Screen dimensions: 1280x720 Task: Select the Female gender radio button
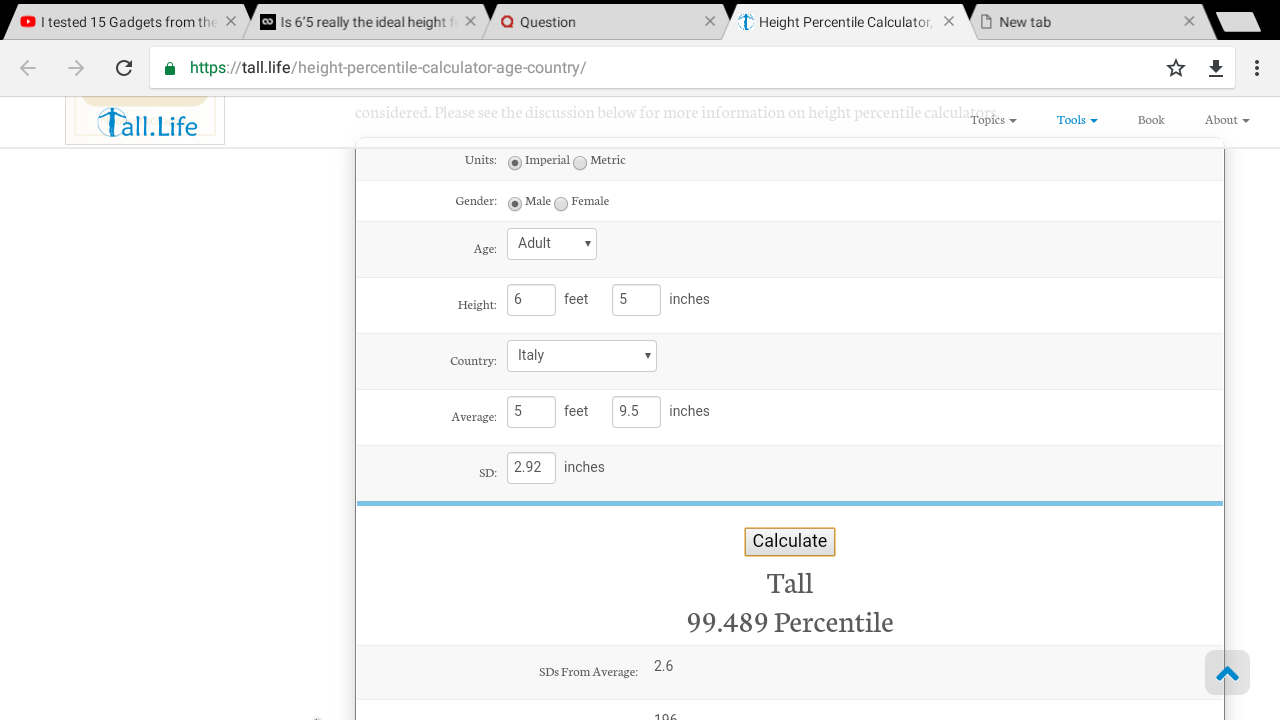click(x=561, y=204)
